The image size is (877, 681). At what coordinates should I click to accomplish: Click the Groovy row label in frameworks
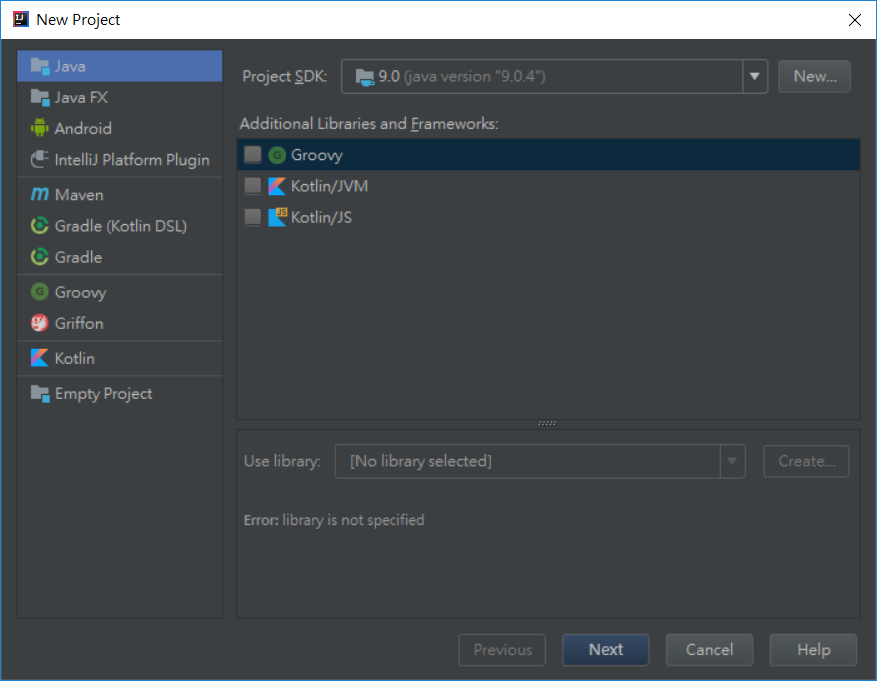[317, 155]
